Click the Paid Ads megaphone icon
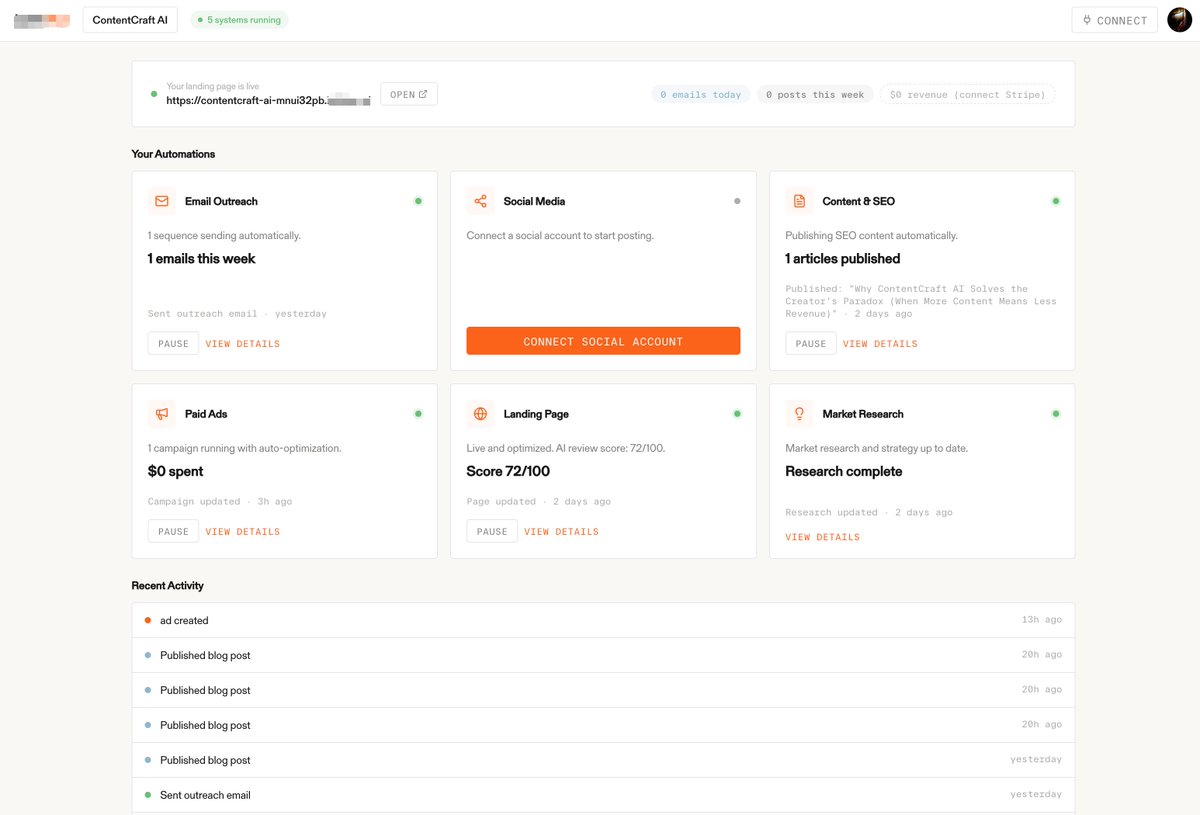Screen dimensions: 1200x815 coord(162,414)
